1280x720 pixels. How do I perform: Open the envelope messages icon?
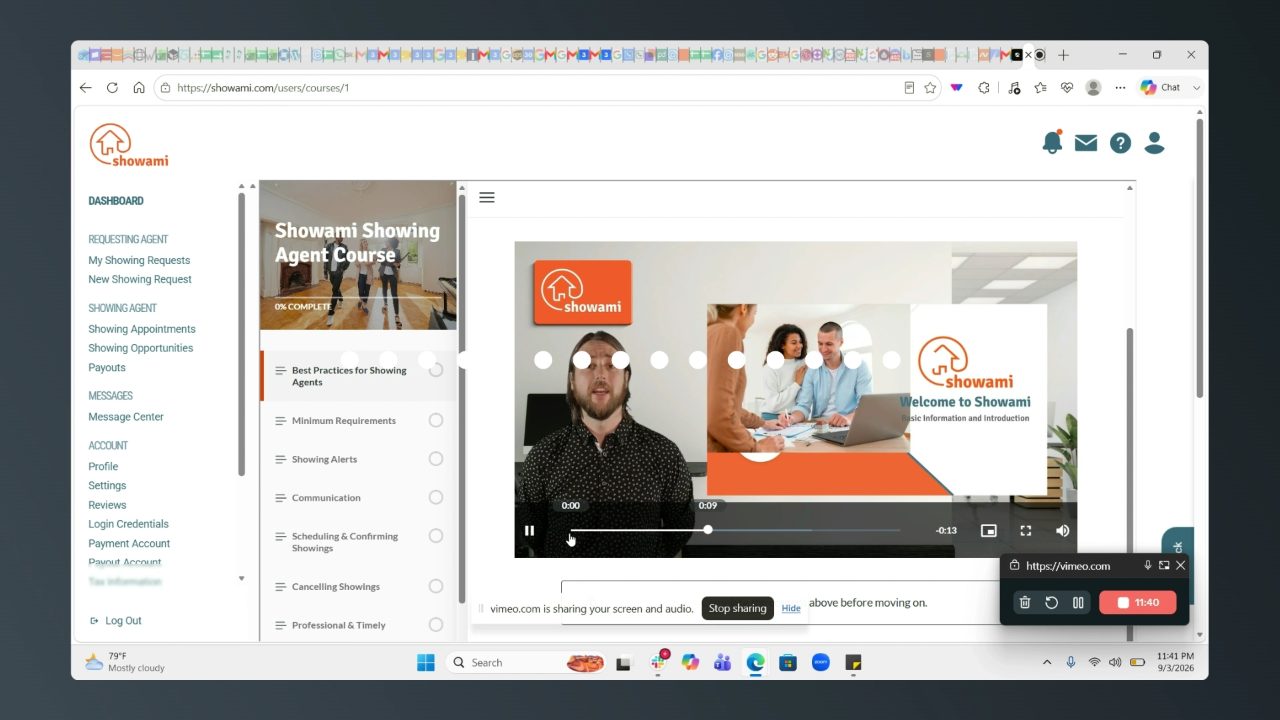(x=1086, y=143)
